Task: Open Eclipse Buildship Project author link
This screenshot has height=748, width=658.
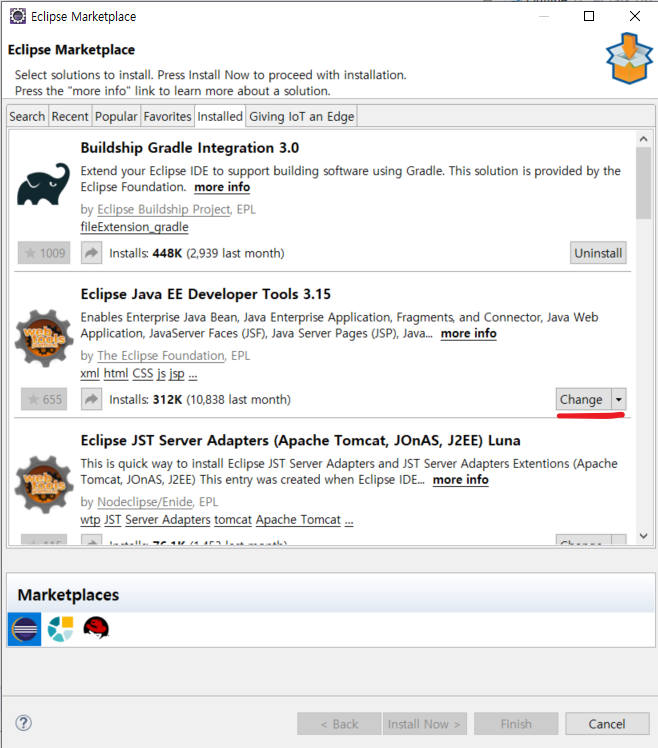Action: (164, 209)
